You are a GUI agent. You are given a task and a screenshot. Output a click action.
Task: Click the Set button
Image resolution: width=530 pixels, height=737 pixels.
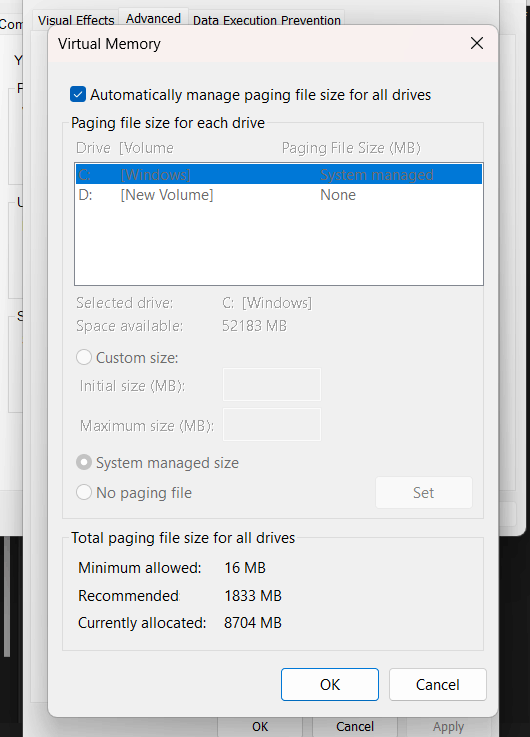point(424,493)
